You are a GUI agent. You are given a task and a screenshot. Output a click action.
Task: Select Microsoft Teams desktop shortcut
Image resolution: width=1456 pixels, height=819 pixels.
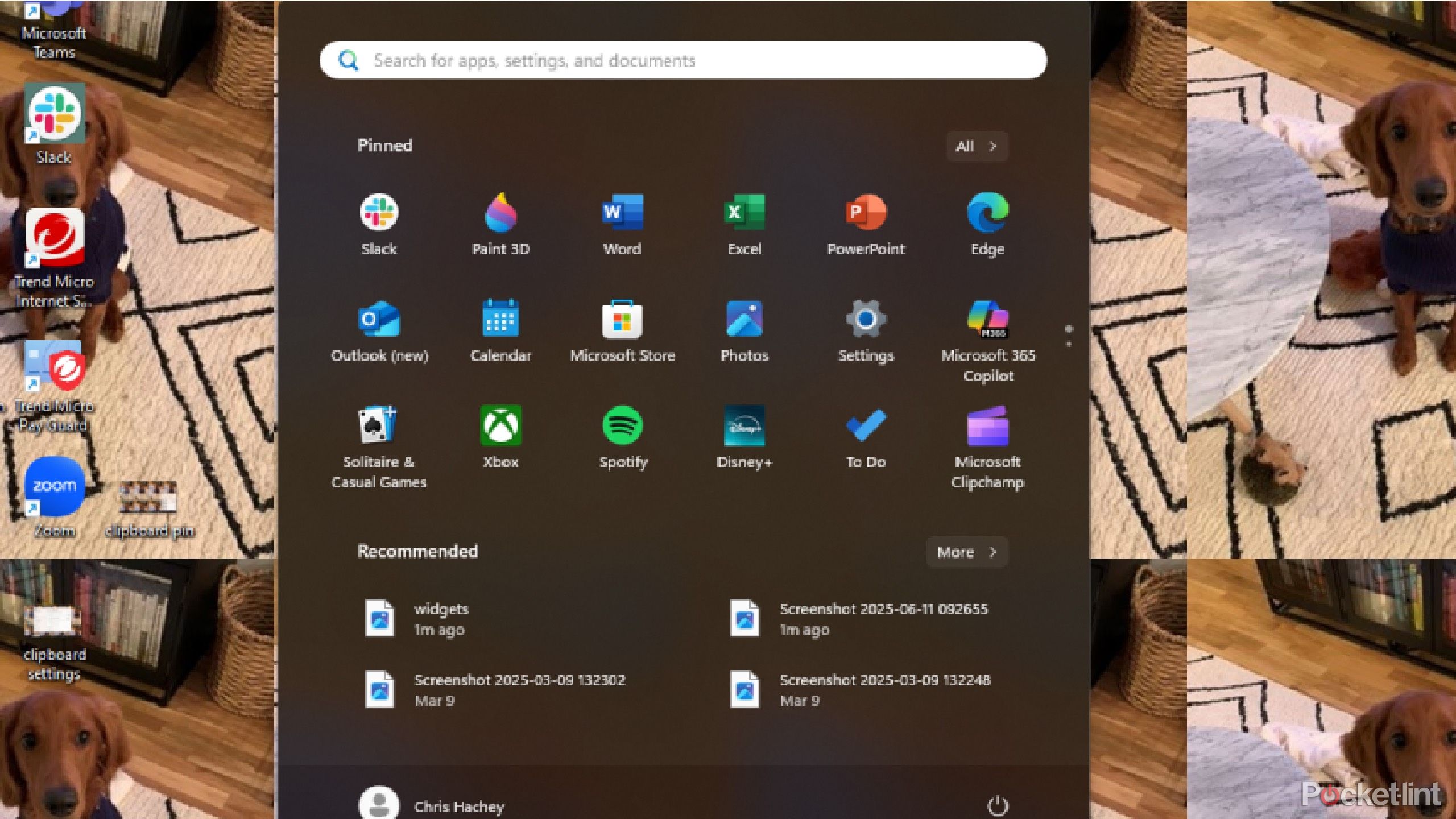[53, 31]
